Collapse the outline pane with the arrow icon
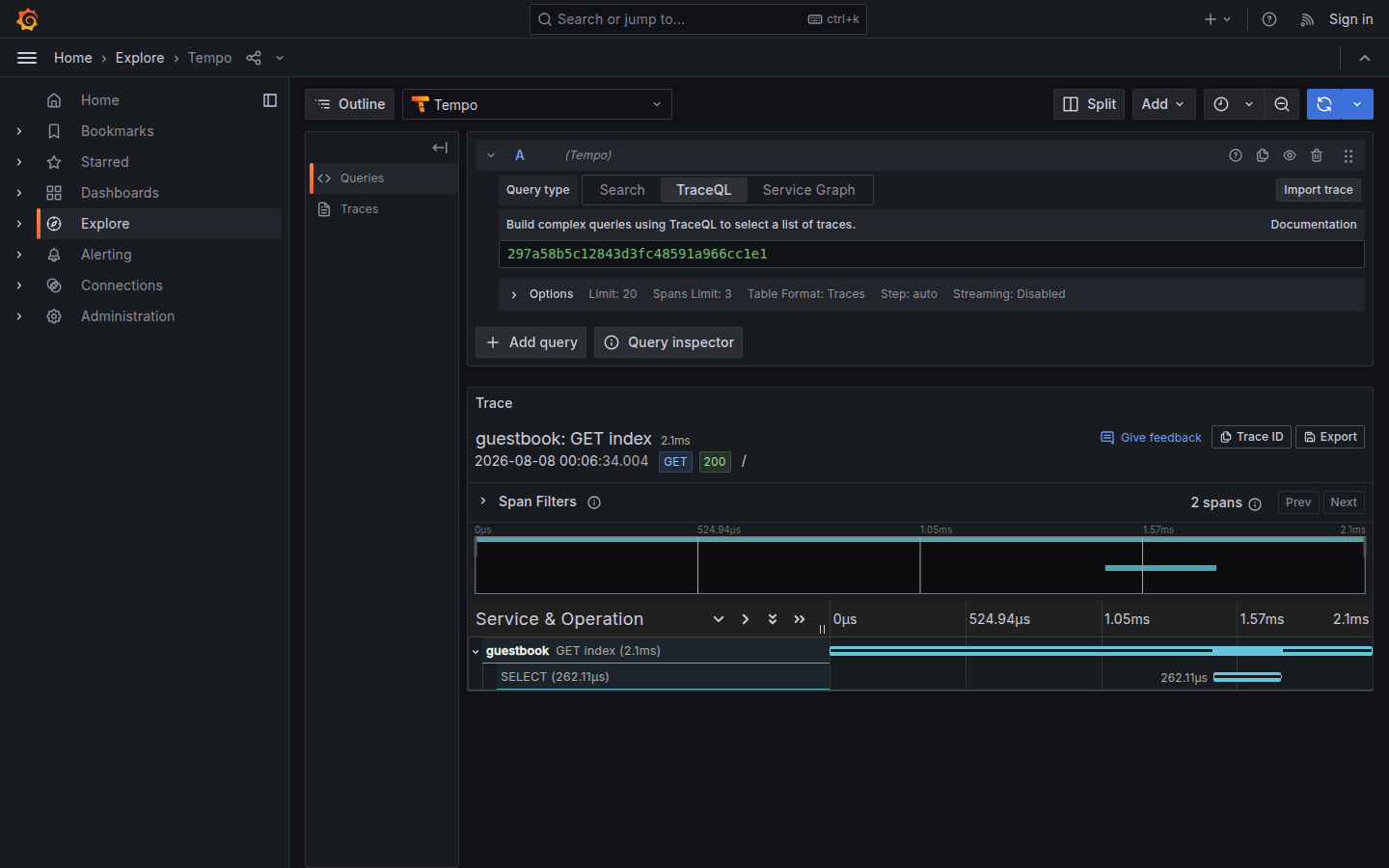 (x=440, y=148)
